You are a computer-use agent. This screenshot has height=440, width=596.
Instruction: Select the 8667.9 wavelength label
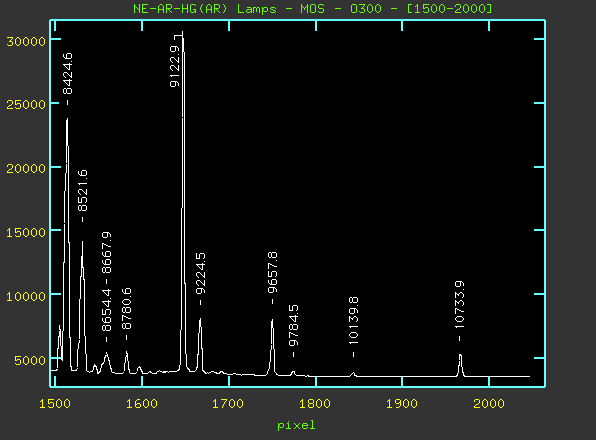(x=107, y=253)
